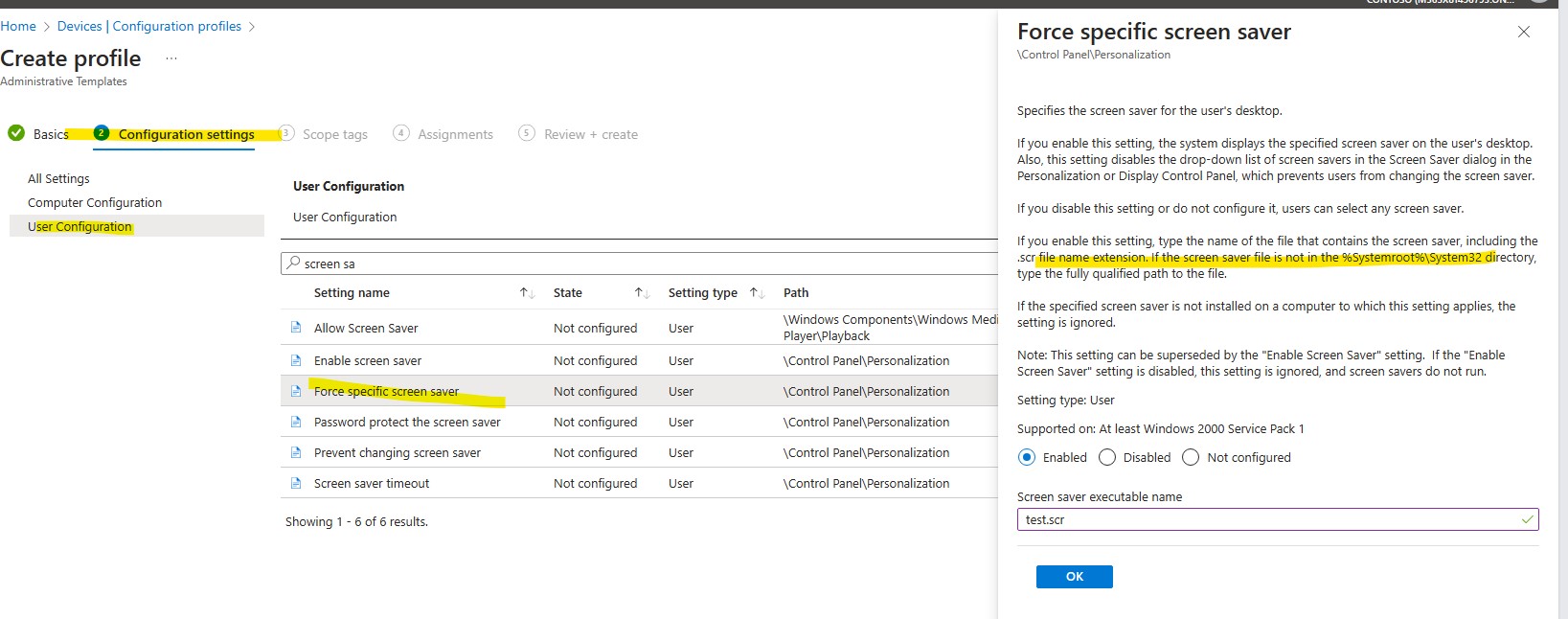Open Password protect the screen saver setting
Screen dimensions: 1568x619
pyautogui.click(x=407, y=422)
